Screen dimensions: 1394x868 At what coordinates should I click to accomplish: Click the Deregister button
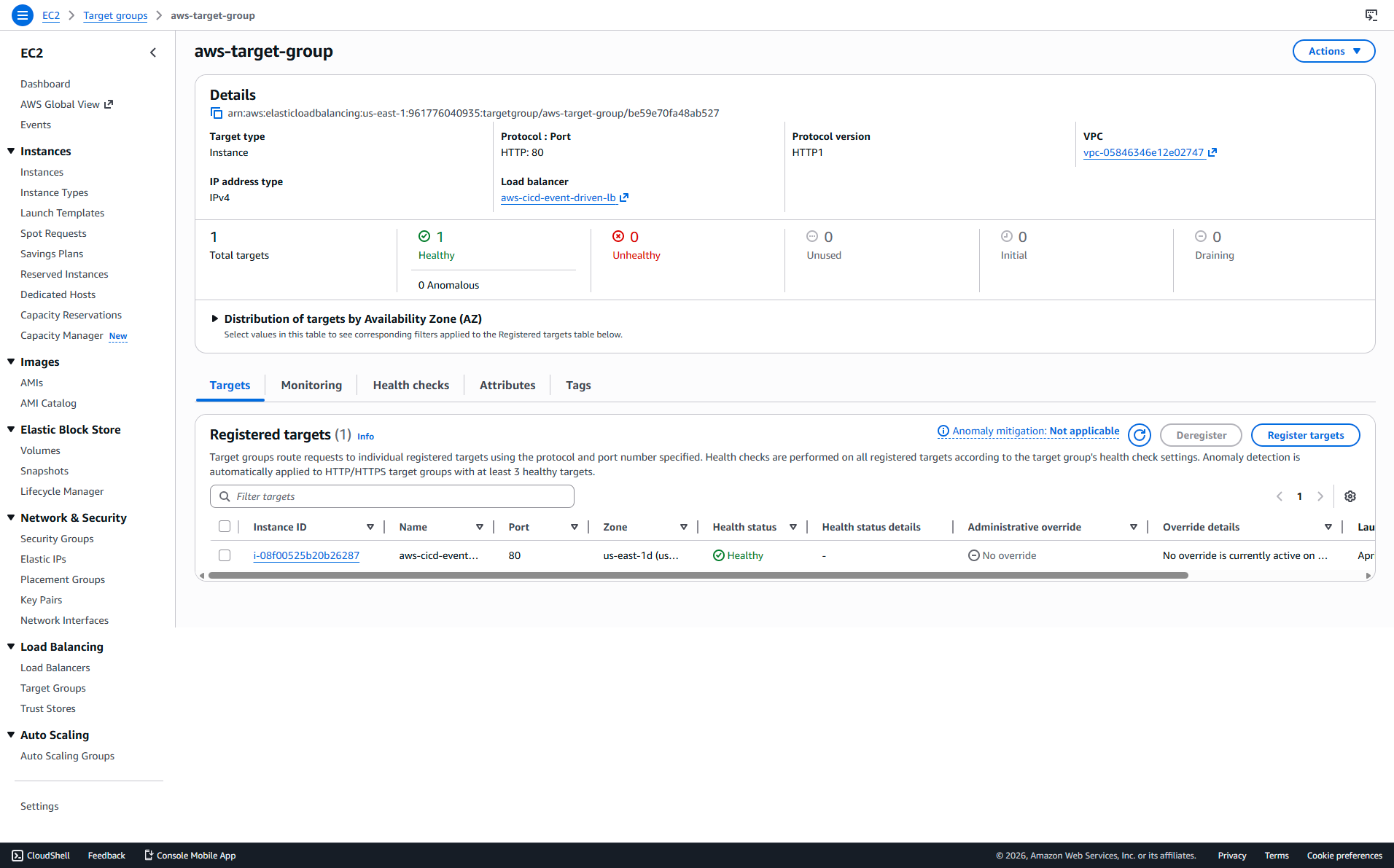(1201, 435)
